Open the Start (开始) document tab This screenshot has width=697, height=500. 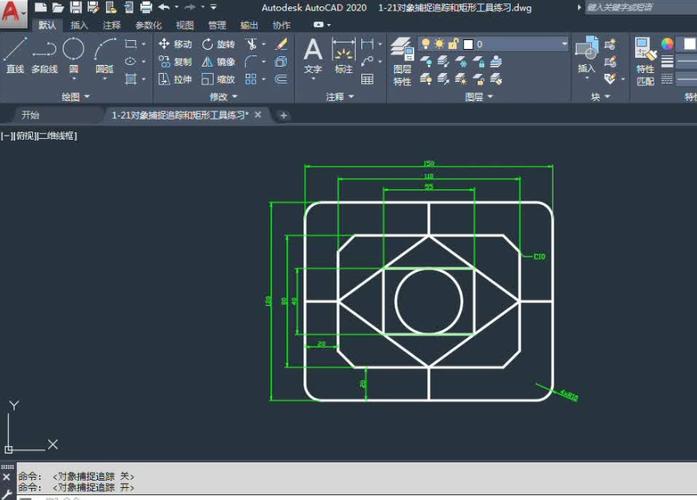pos(31,115)
